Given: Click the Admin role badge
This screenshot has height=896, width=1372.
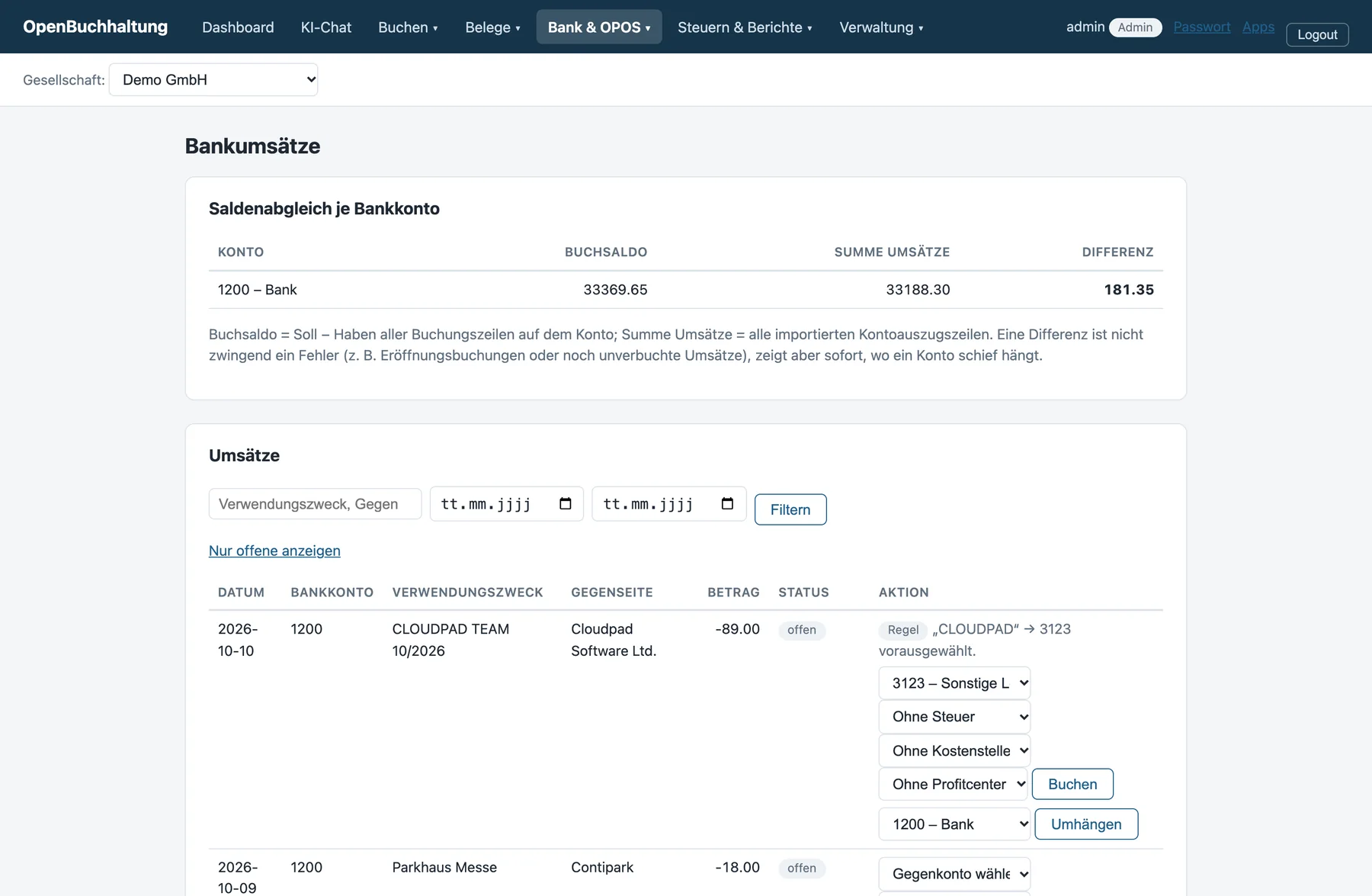Looking at the screenshot, I should 1135,27.
